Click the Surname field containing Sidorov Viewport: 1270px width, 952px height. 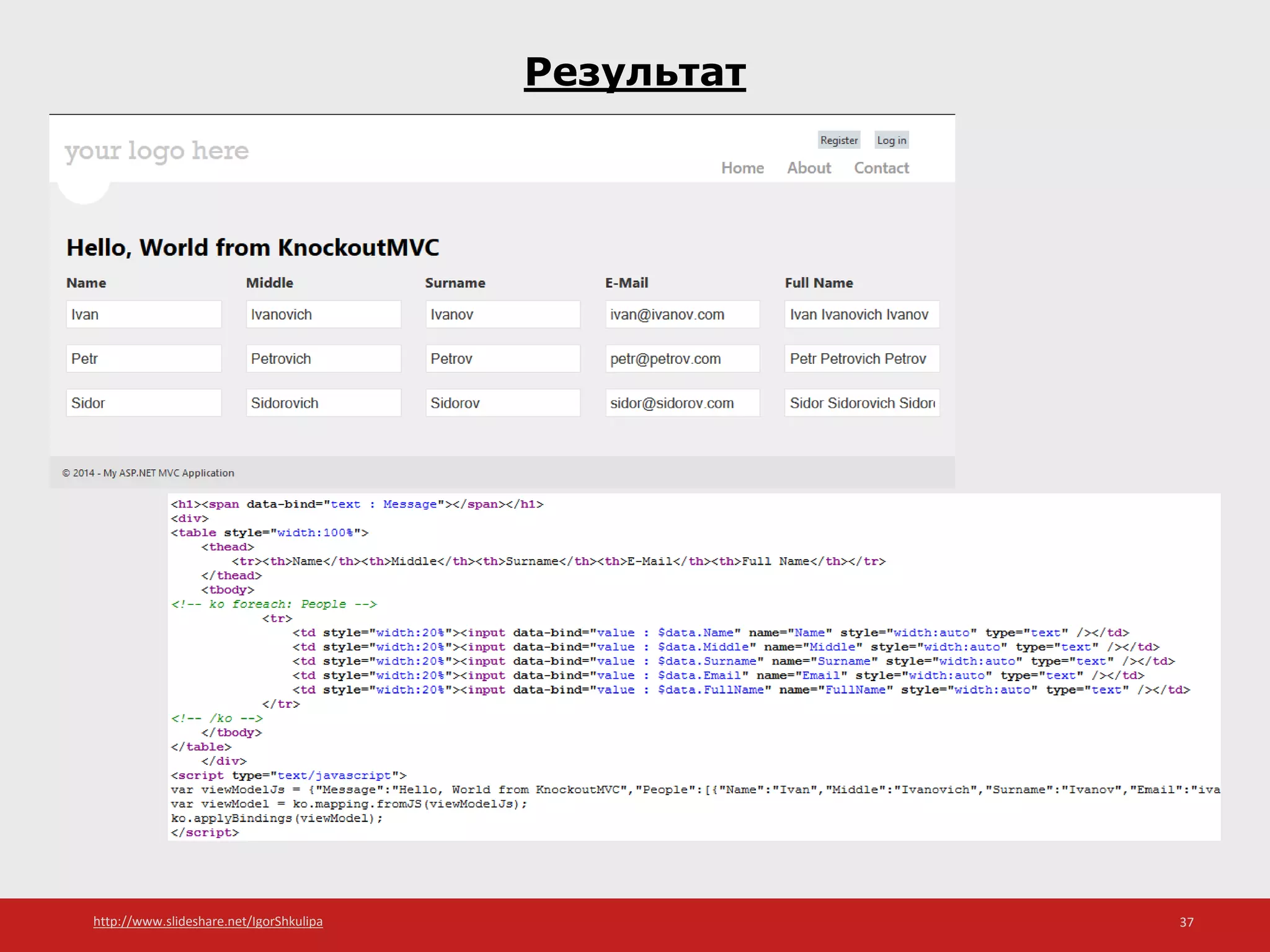click(502, 403)
